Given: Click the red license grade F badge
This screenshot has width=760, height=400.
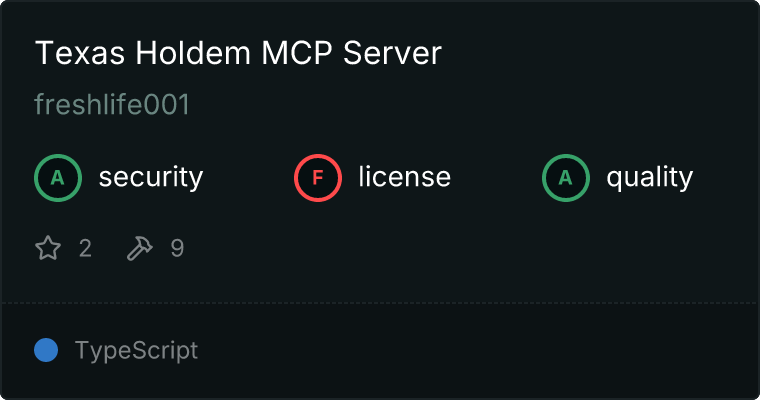Looking at the screenshot, I should coord(318,178).
